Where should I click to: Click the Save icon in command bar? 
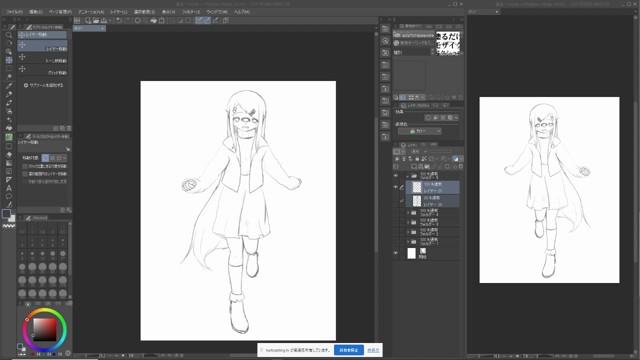(104, 20)
